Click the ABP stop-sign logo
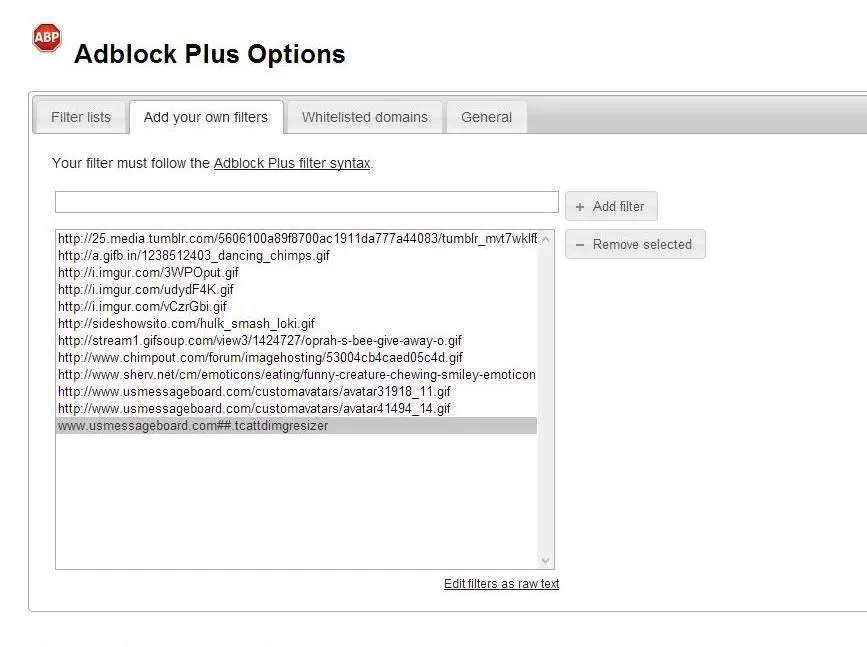Screen dimensions: 867x647 tap(46, 38)
